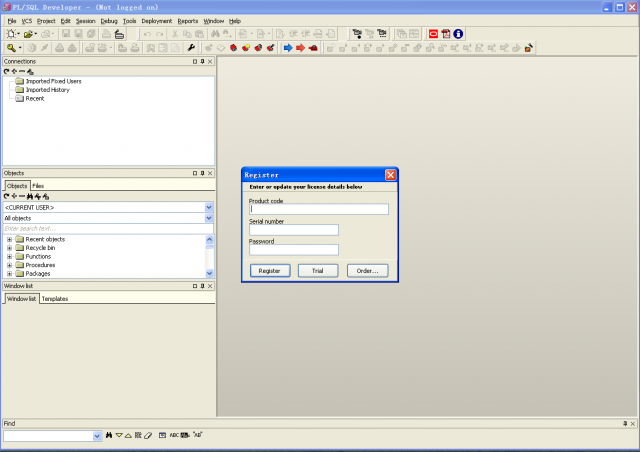Click the Product code input field
640x452 pixels.
pyautogui.click(x=318, y=209)
